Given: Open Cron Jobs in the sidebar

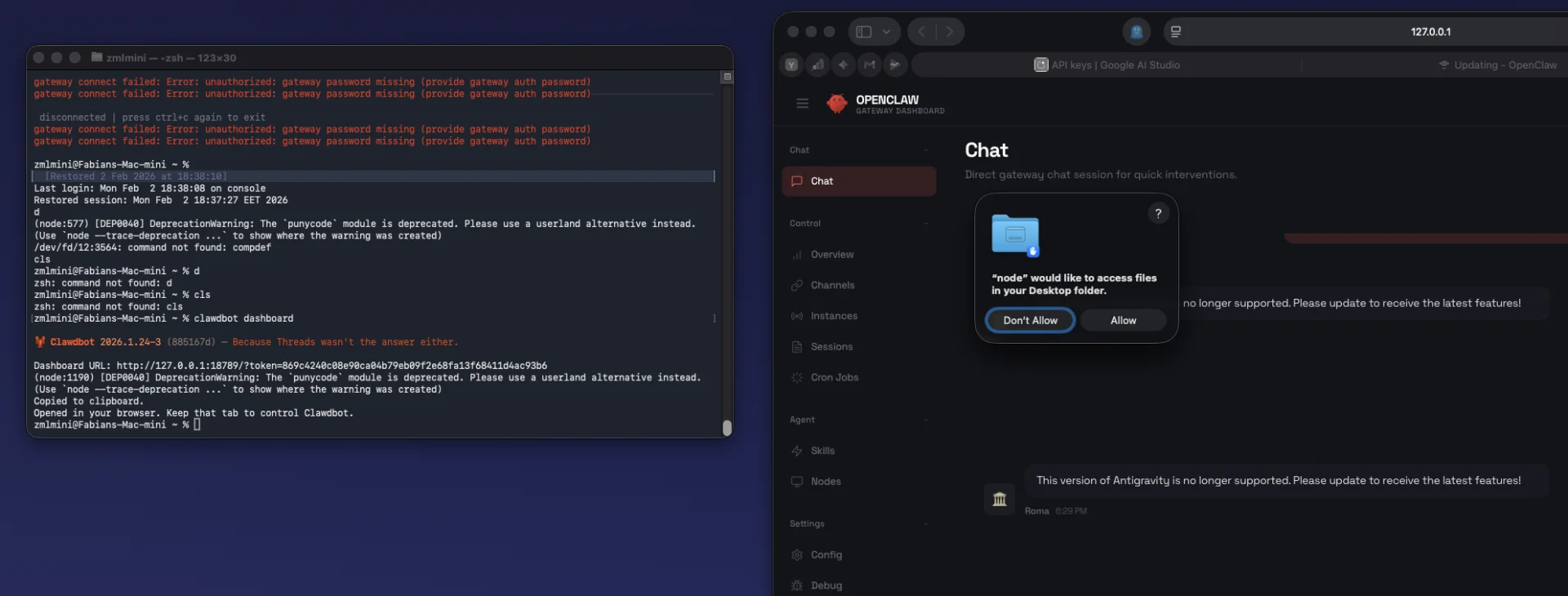Looking at the screenshot, I should [858, 377].
